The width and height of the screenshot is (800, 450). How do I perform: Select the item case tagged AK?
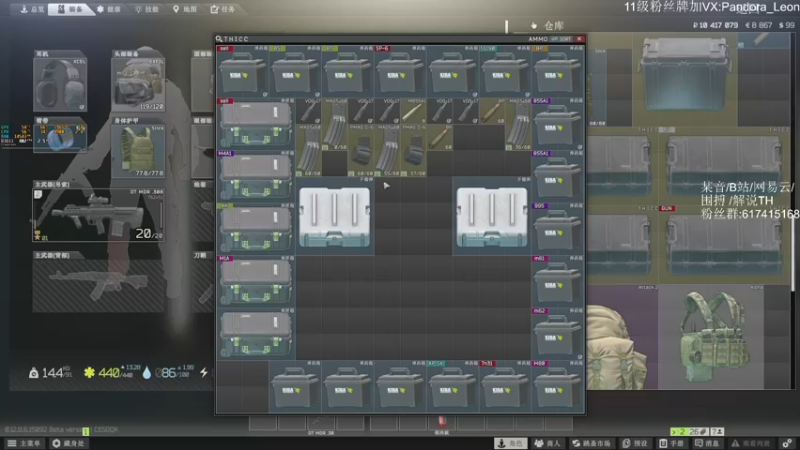point(256,229)
